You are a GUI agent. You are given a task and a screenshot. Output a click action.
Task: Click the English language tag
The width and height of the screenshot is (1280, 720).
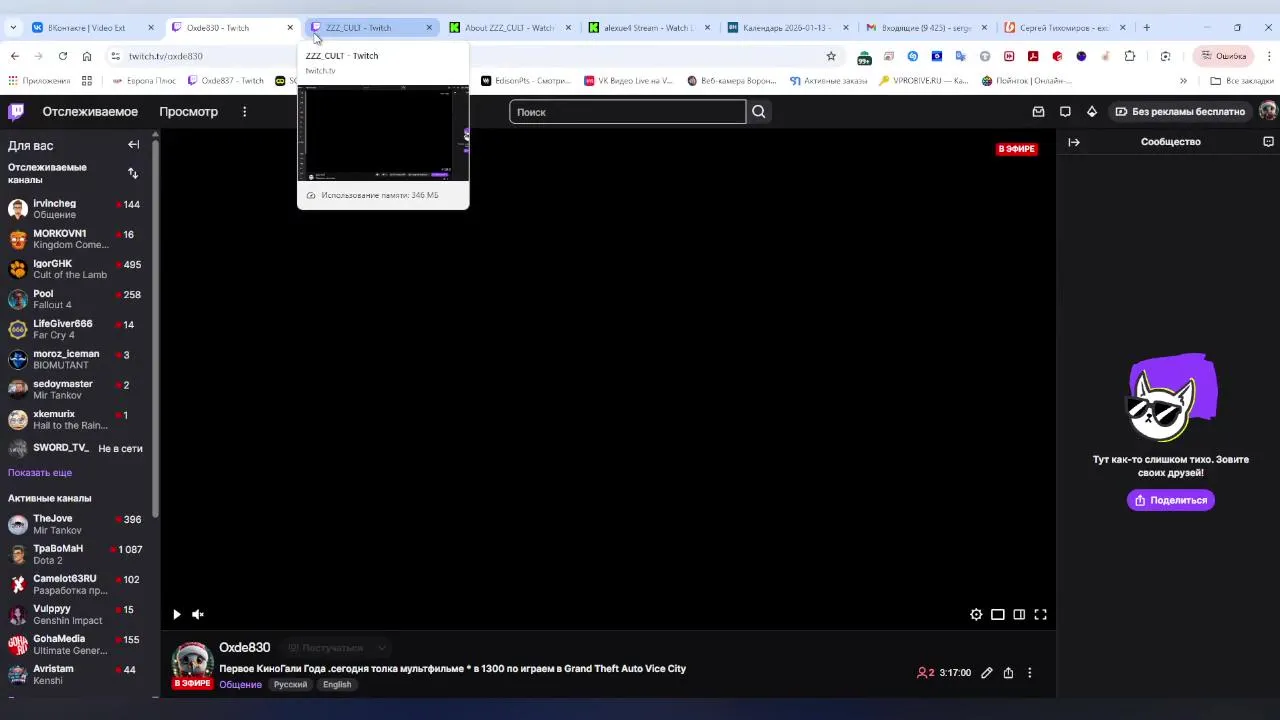337,685
